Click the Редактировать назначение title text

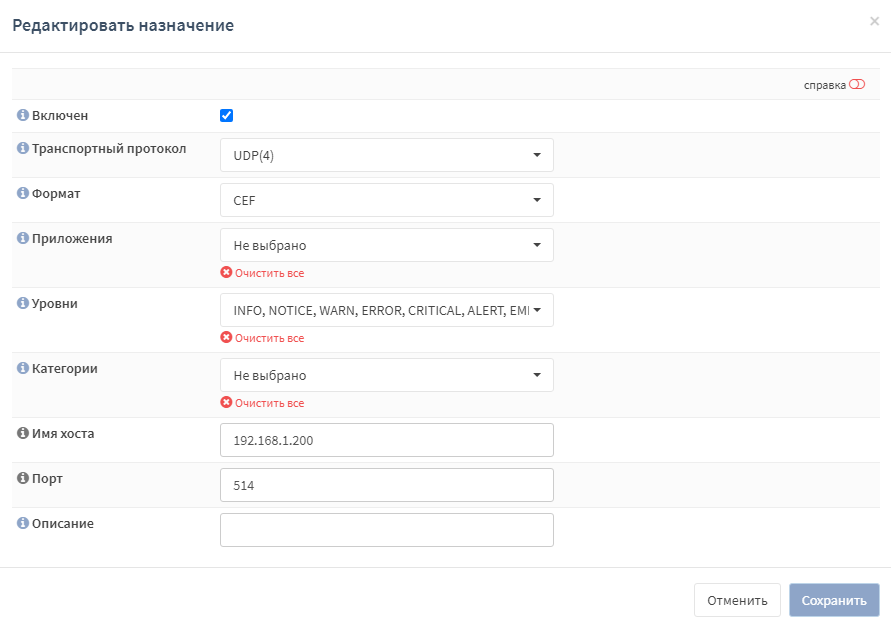pyautogui.click(x=123, y=26)
